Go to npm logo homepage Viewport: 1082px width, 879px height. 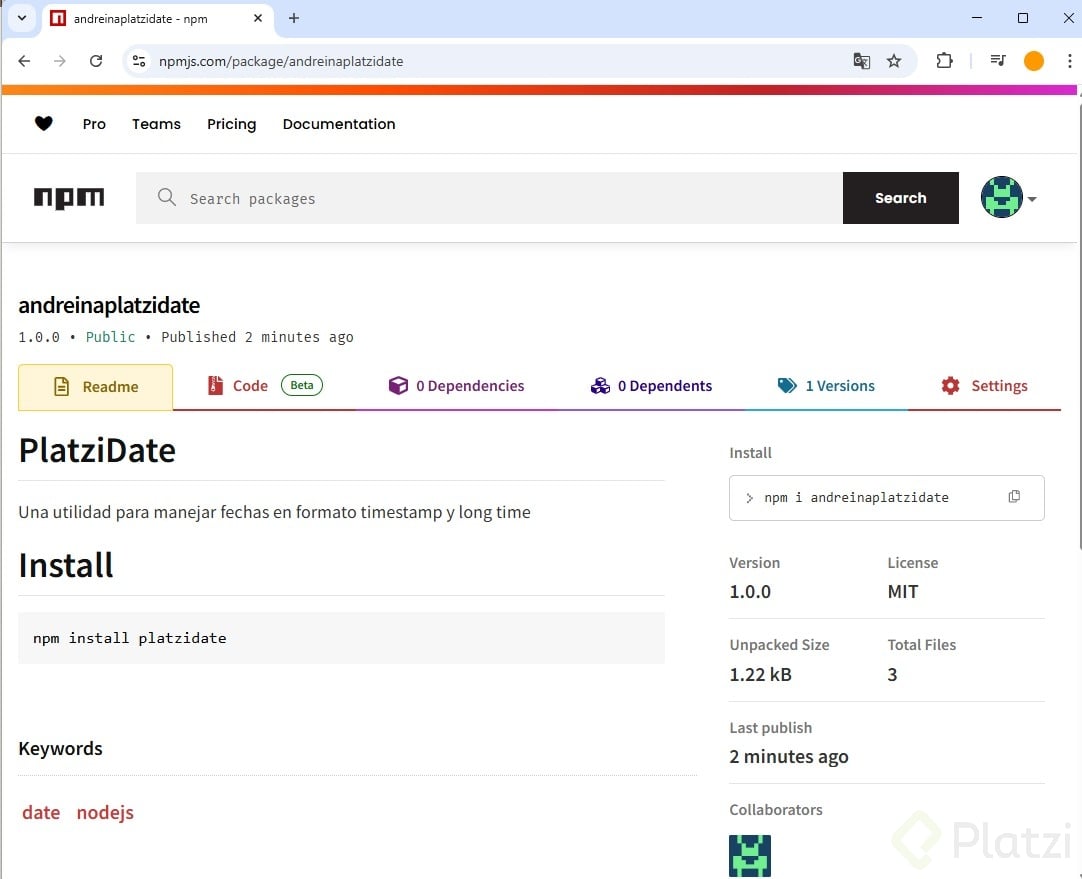[69, 198]
